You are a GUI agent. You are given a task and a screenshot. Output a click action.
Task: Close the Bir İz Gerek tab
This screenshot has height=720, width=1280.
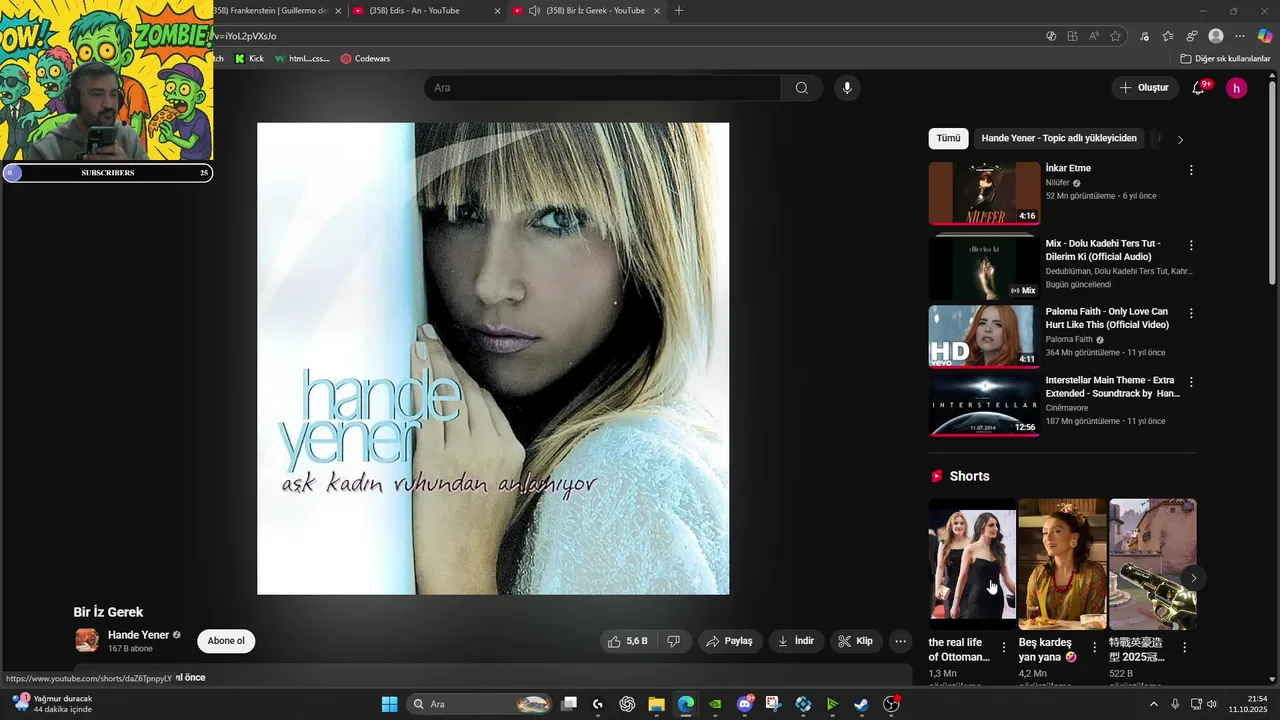point(656,11)
